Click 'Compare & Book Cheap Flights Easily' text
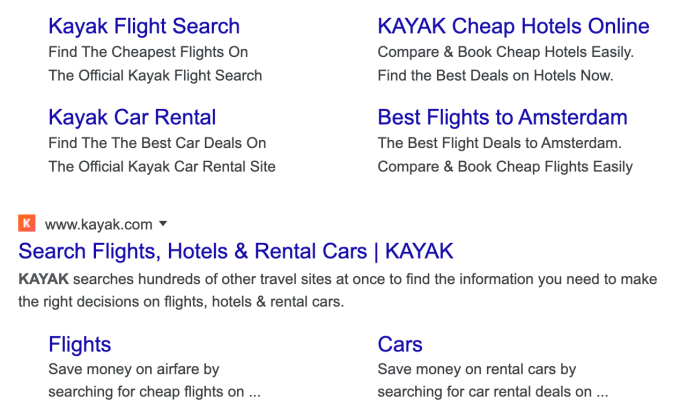 click(x=505, y=167)
